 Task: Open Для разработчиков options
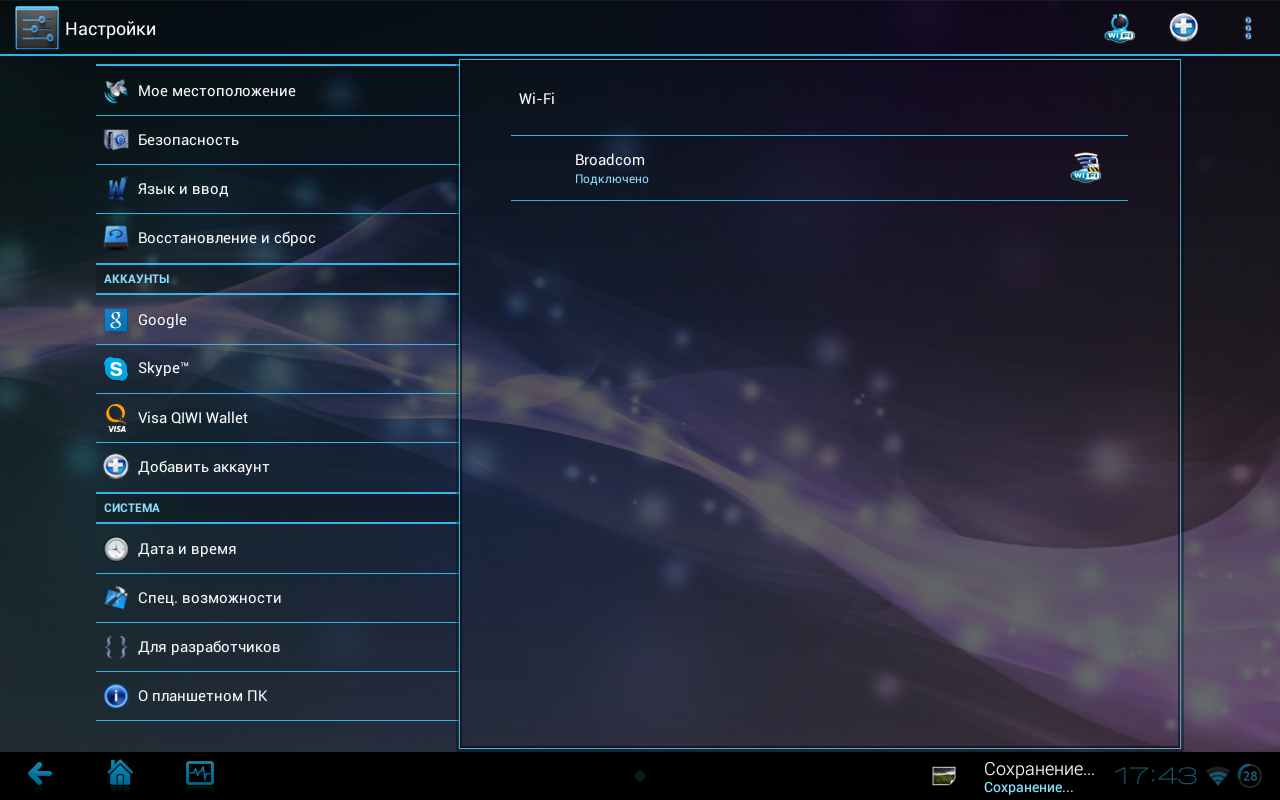[x=277, y=647]
